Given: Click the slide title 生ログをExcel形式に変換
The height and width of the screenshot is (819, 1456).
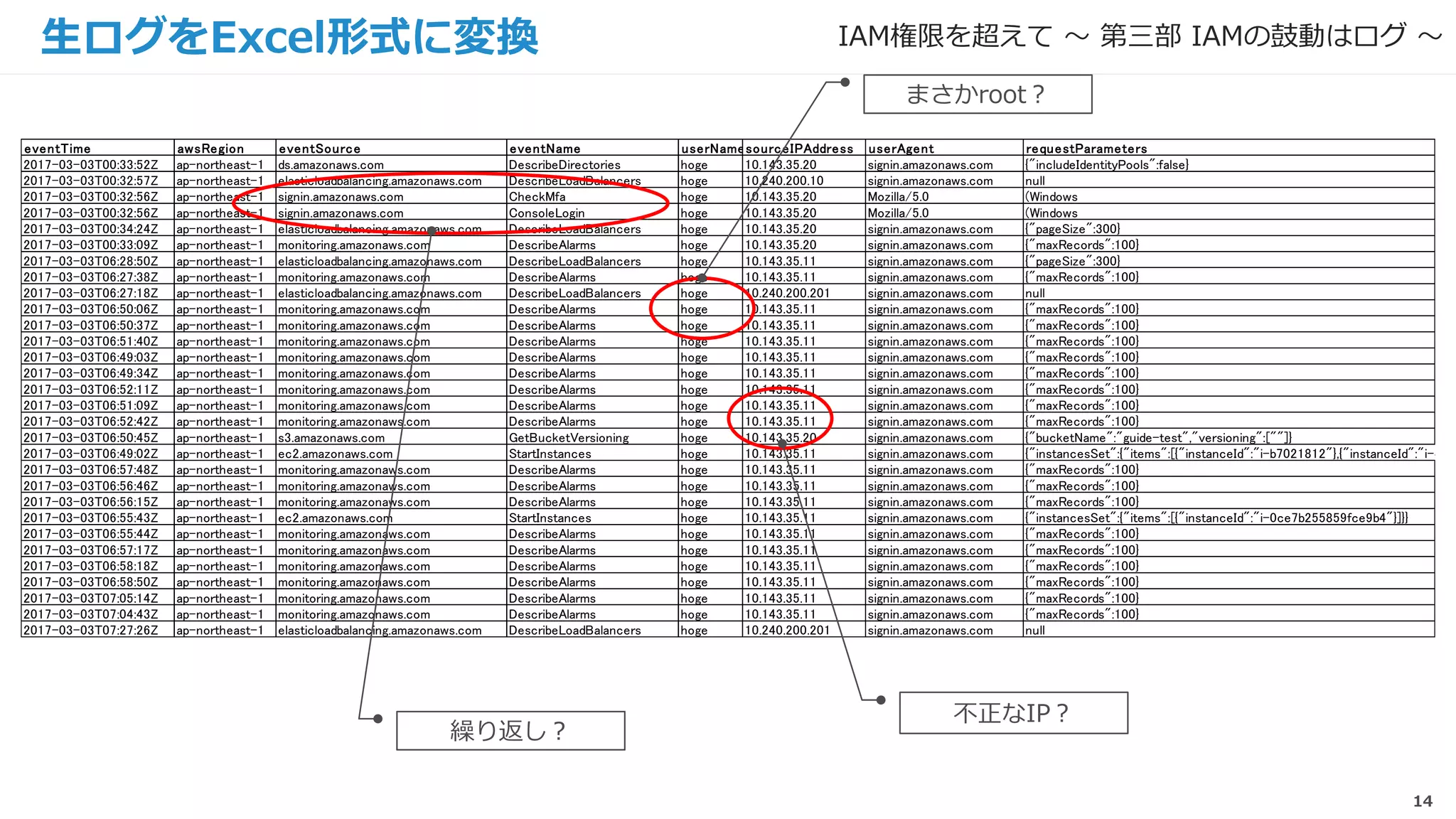Looking at the screenshot, I should [x=290, y=36].
